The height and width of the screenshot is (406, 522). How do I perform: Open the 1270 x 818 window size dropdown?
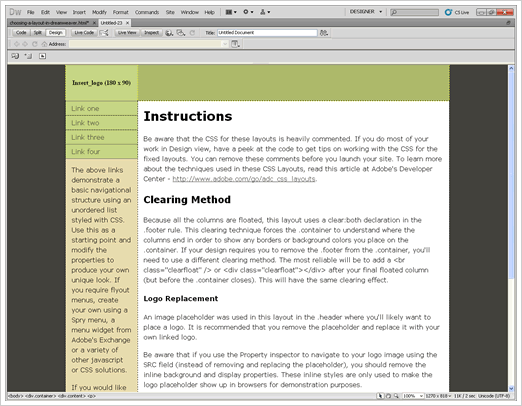438,396
